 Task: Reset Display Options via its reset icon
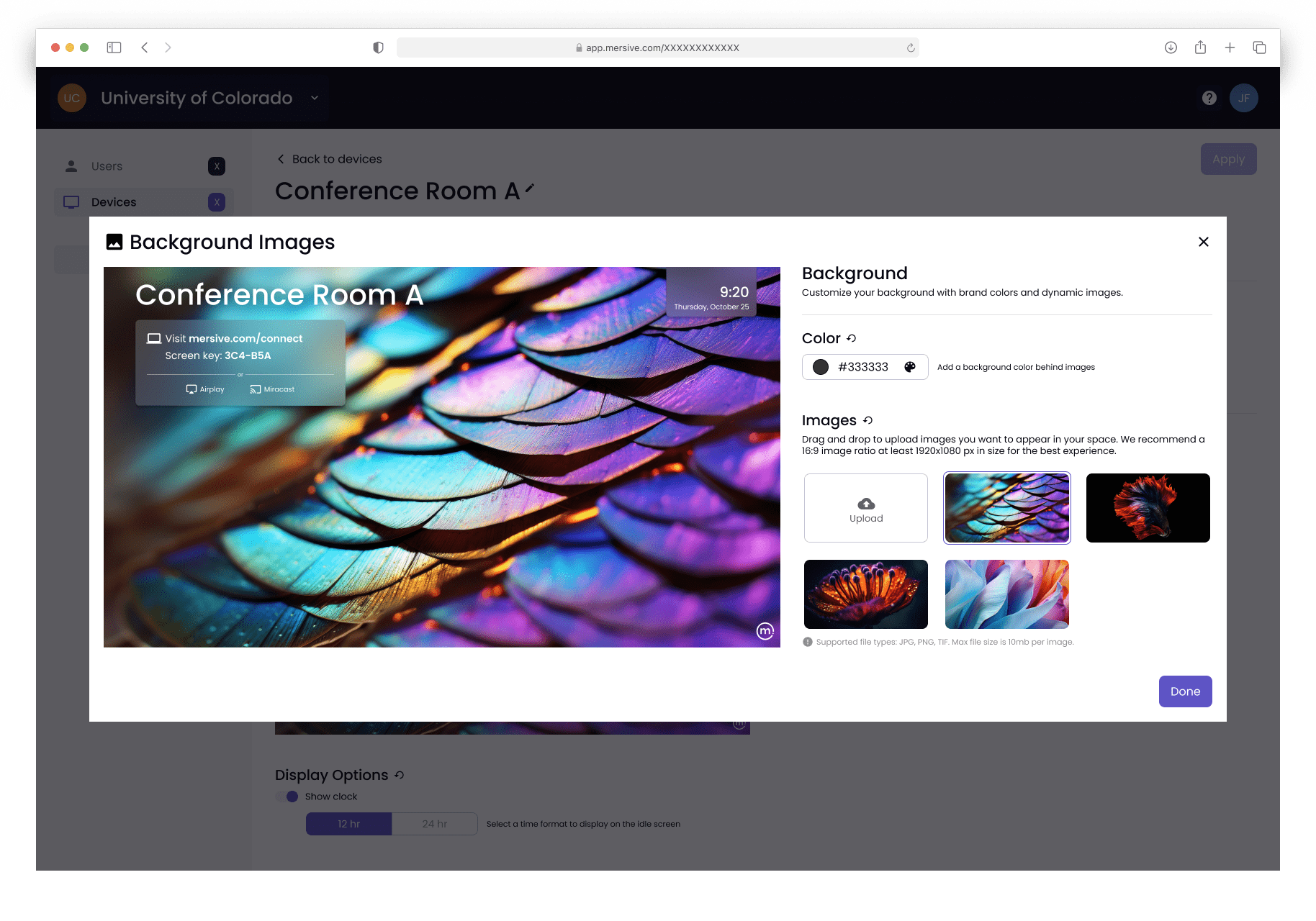coord(400,775)
